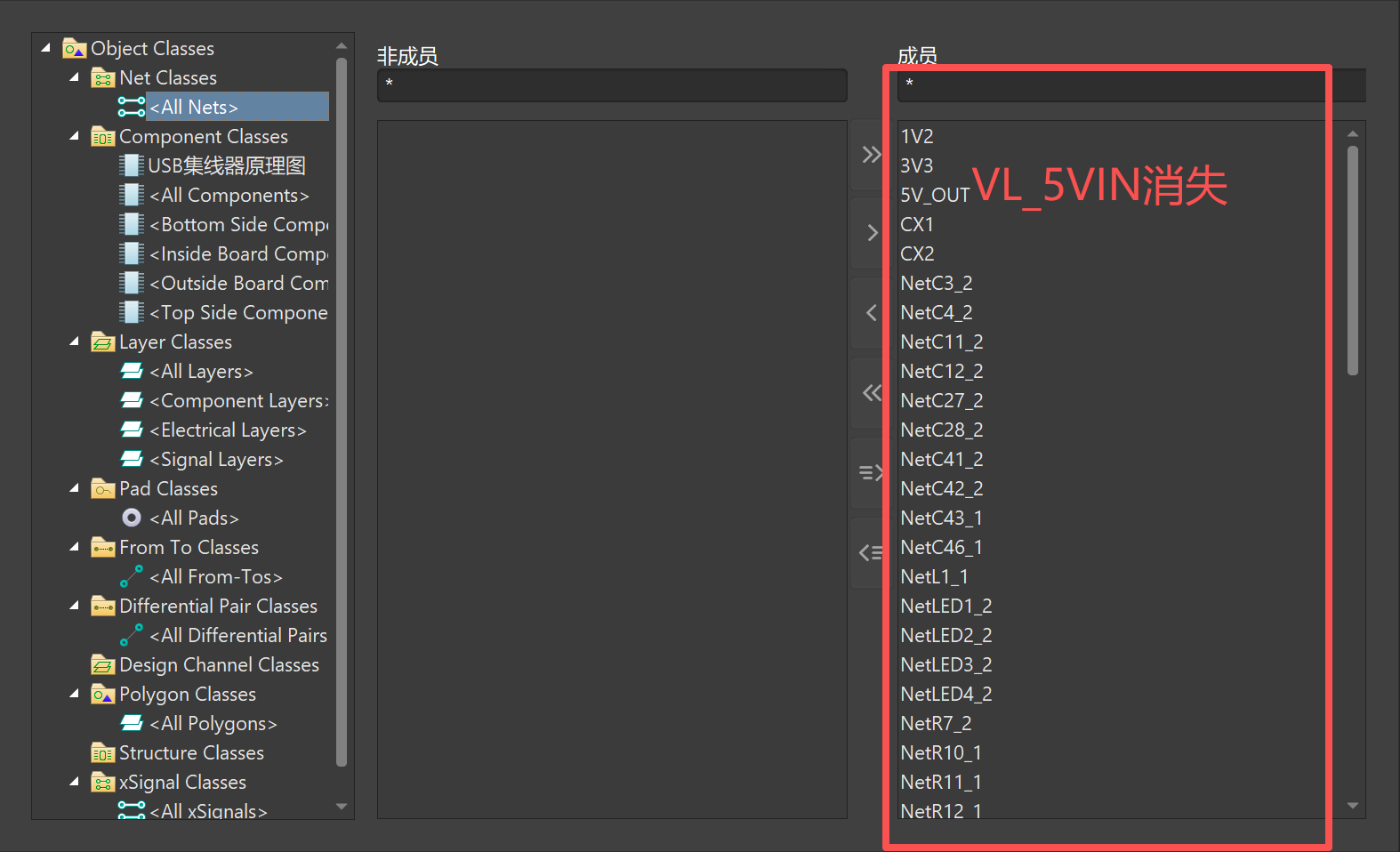Click the Polygon Classes folder icon

pyautogui.click(x=103, y=694)
